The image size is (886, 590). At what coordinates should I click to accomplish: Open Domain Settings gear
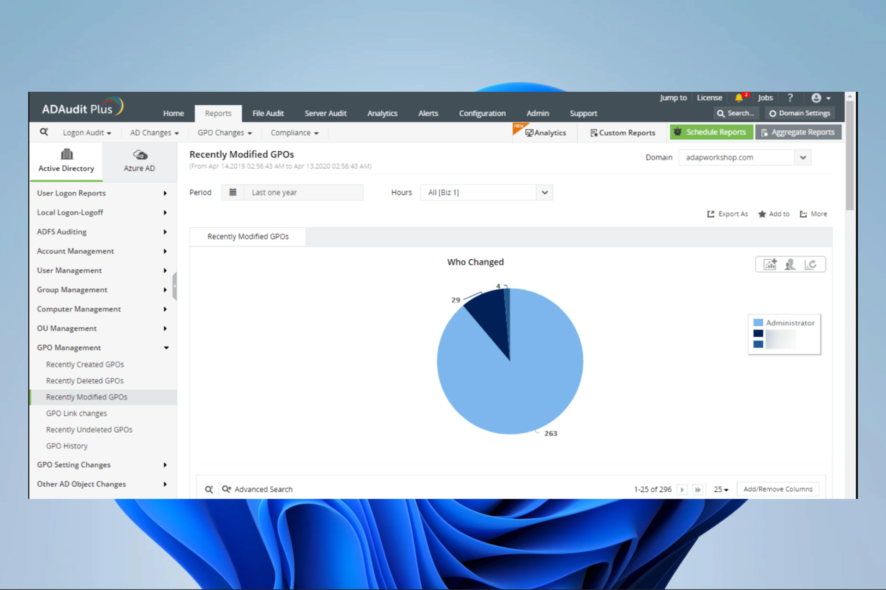tap(799, 113)
